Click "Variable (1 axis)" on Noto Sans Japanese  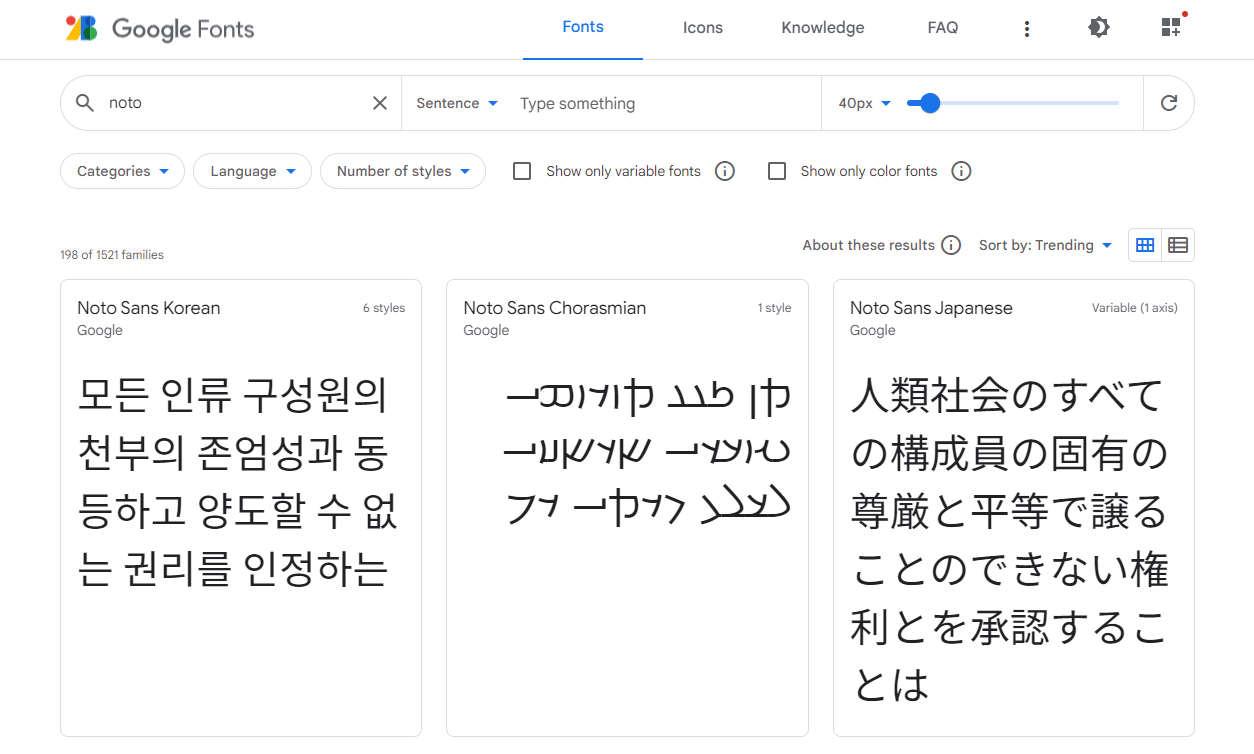coord(1135,308)
